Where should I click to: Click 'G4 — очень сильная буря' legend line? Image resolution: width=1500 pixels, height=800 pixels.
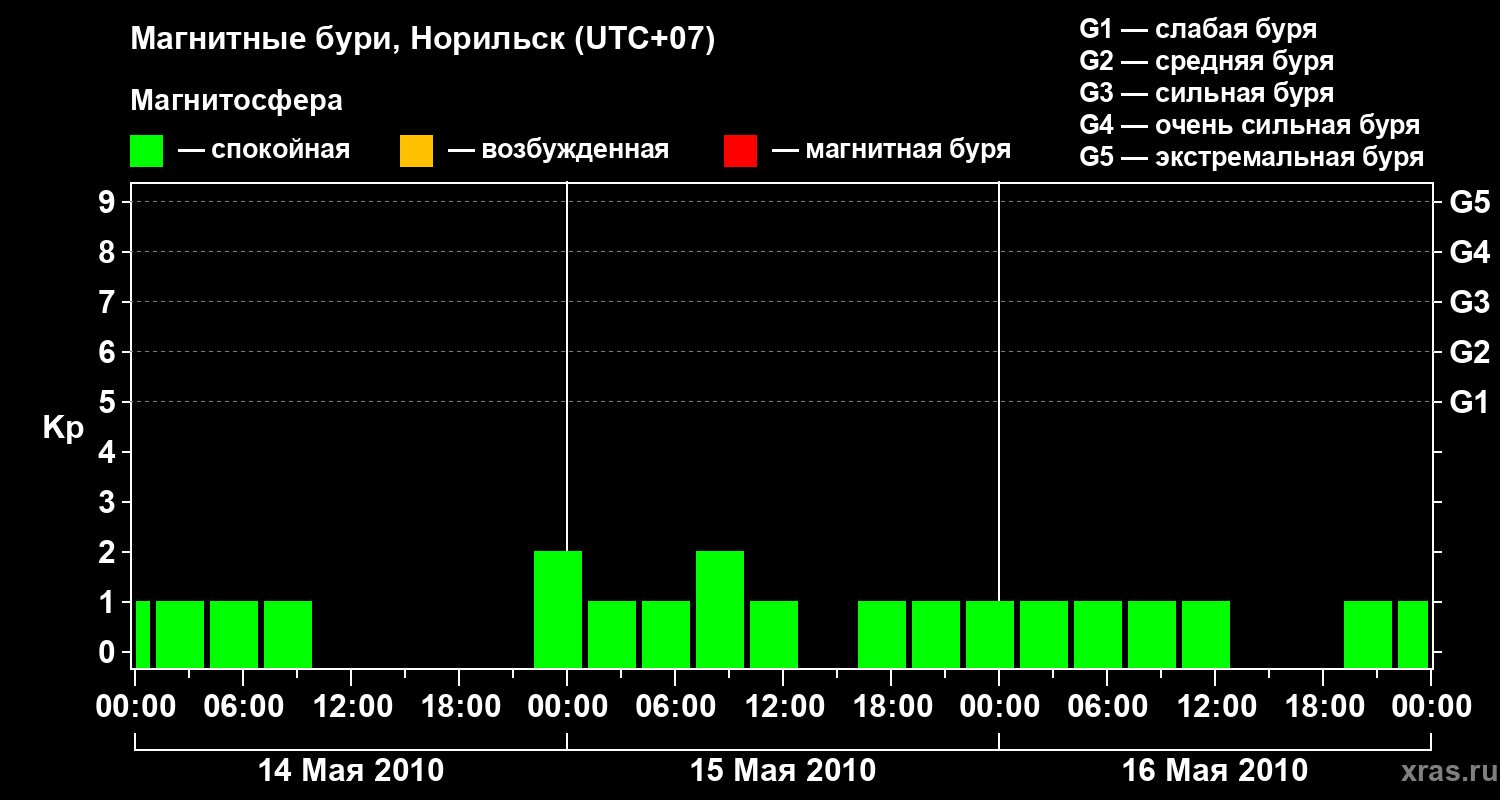coord(1250,125)
